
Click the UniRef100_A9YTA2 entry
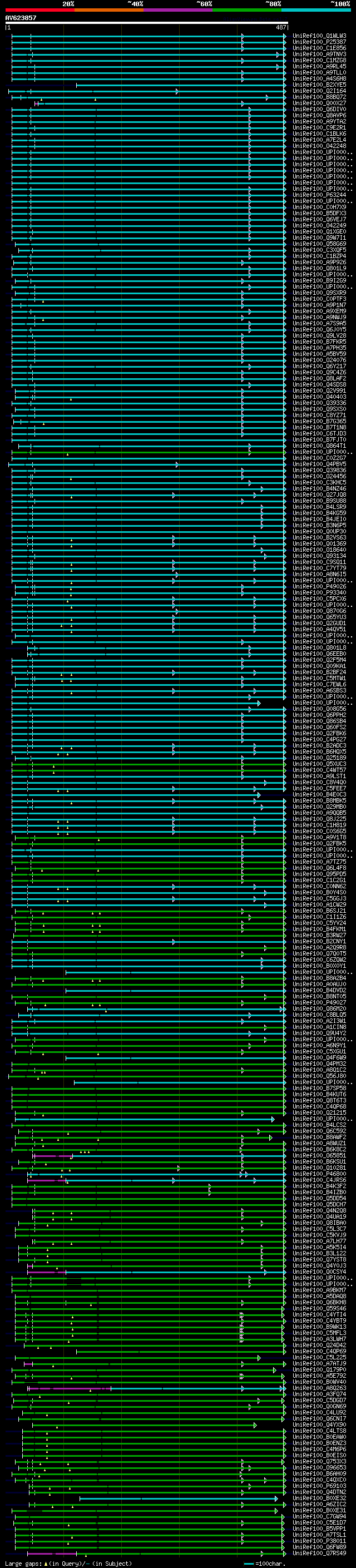point(319,121)
